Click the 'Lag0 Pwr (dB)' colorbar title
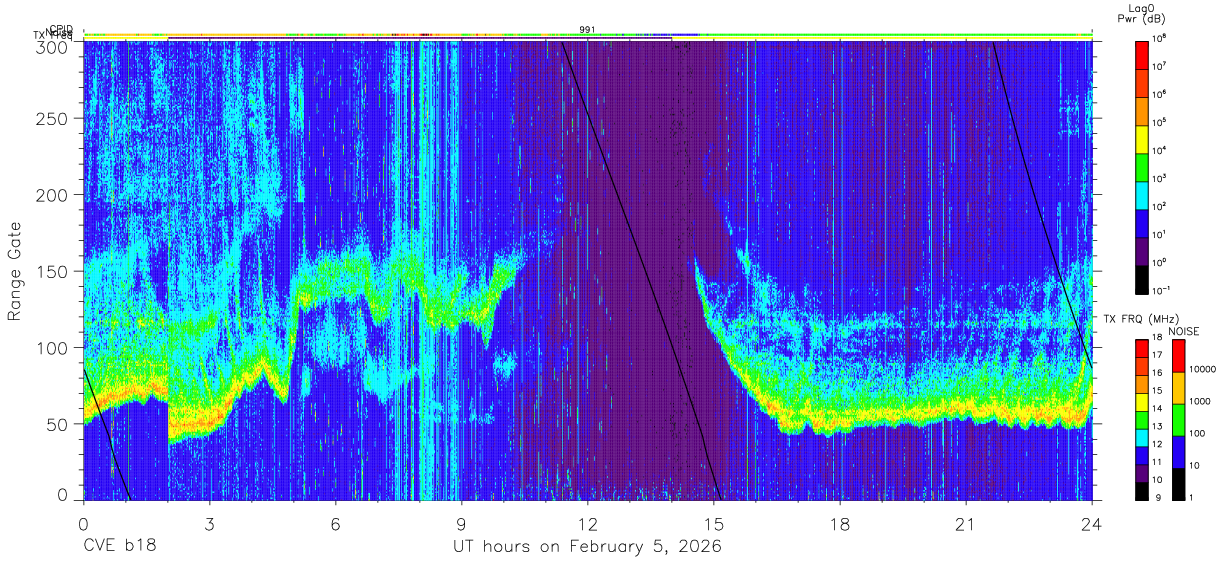 [1142, 14]
